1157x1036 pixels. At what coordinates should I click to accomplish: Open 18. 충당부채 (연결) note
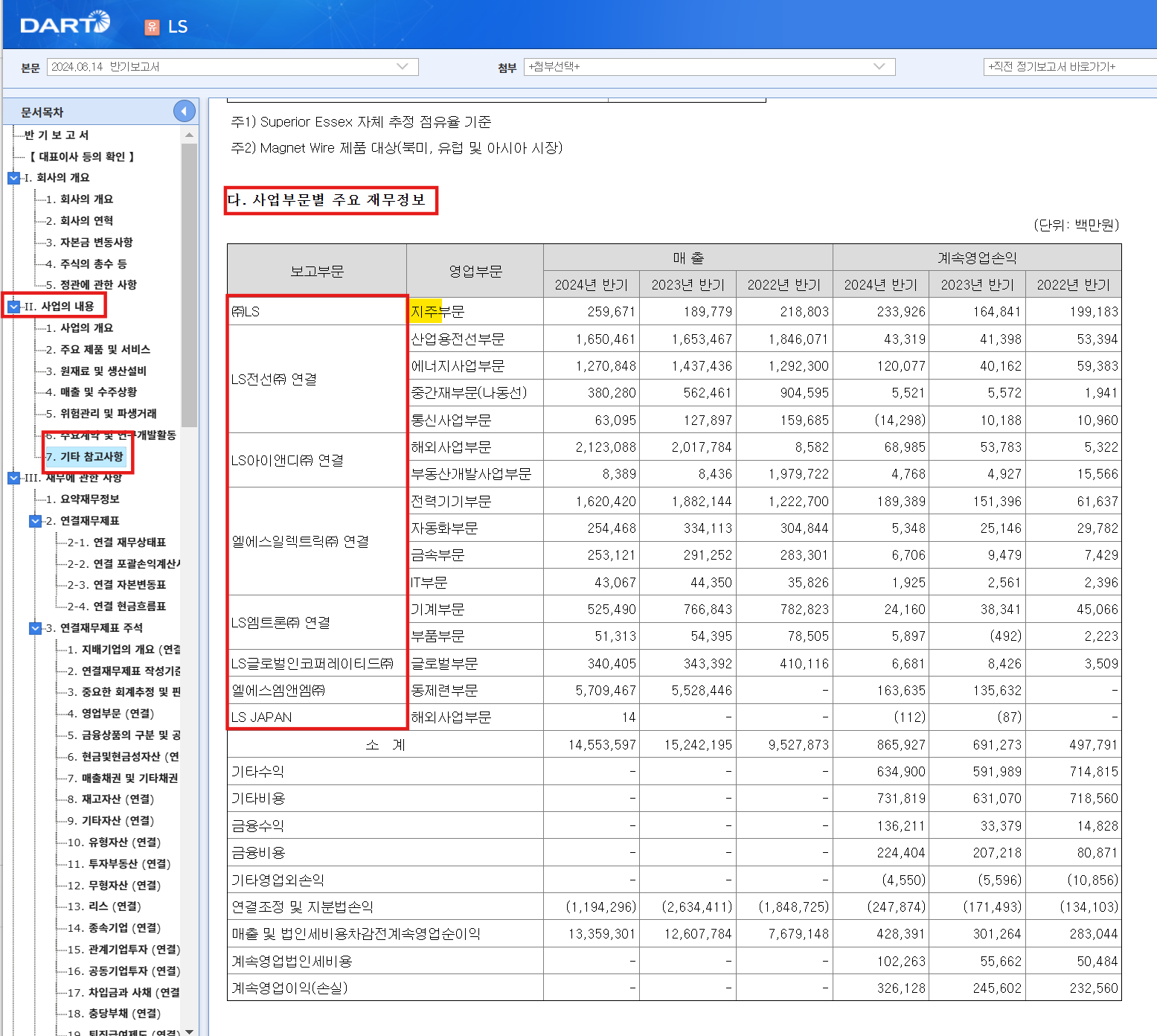[113, 1014]
